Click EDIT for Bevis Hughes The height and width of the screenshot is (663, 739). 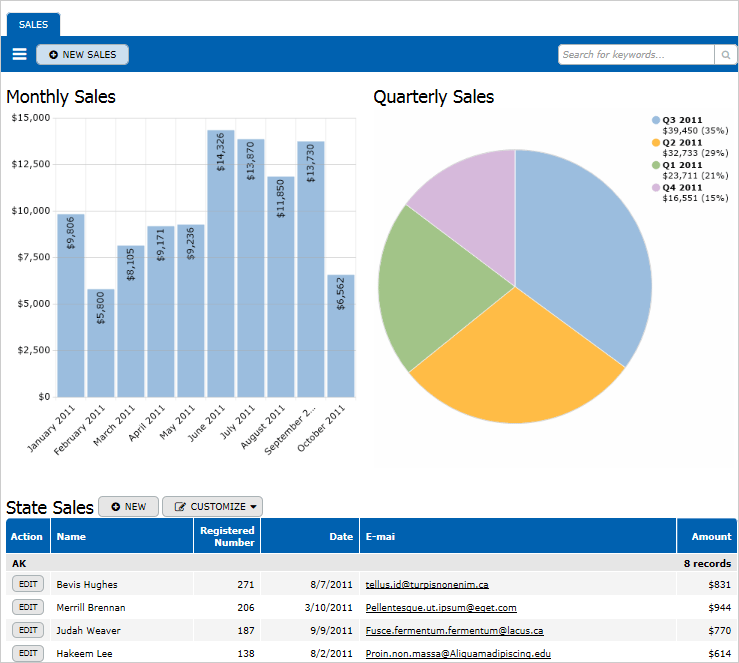coord(28,584)
